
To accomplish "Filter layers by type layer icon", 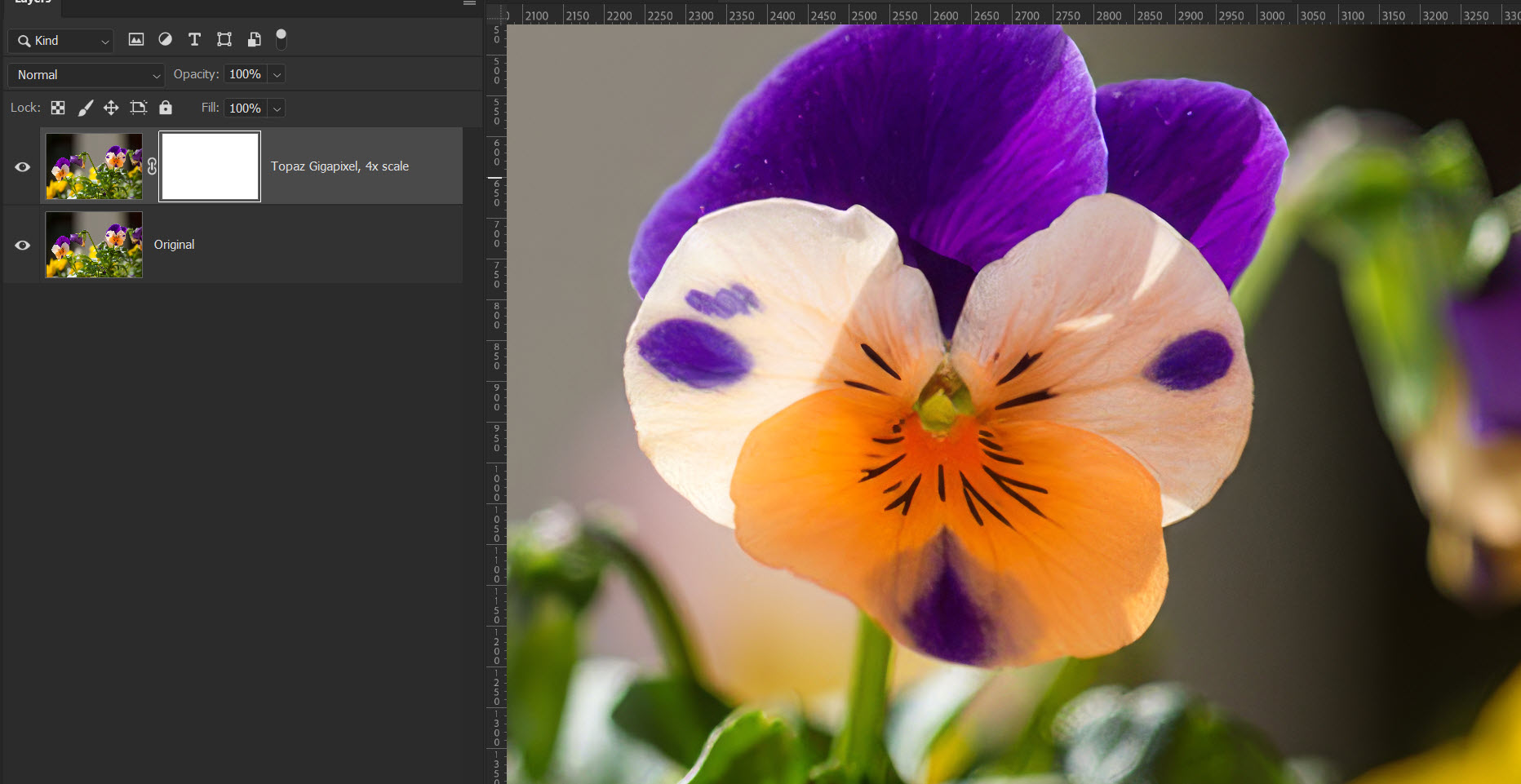I will 194,39.
